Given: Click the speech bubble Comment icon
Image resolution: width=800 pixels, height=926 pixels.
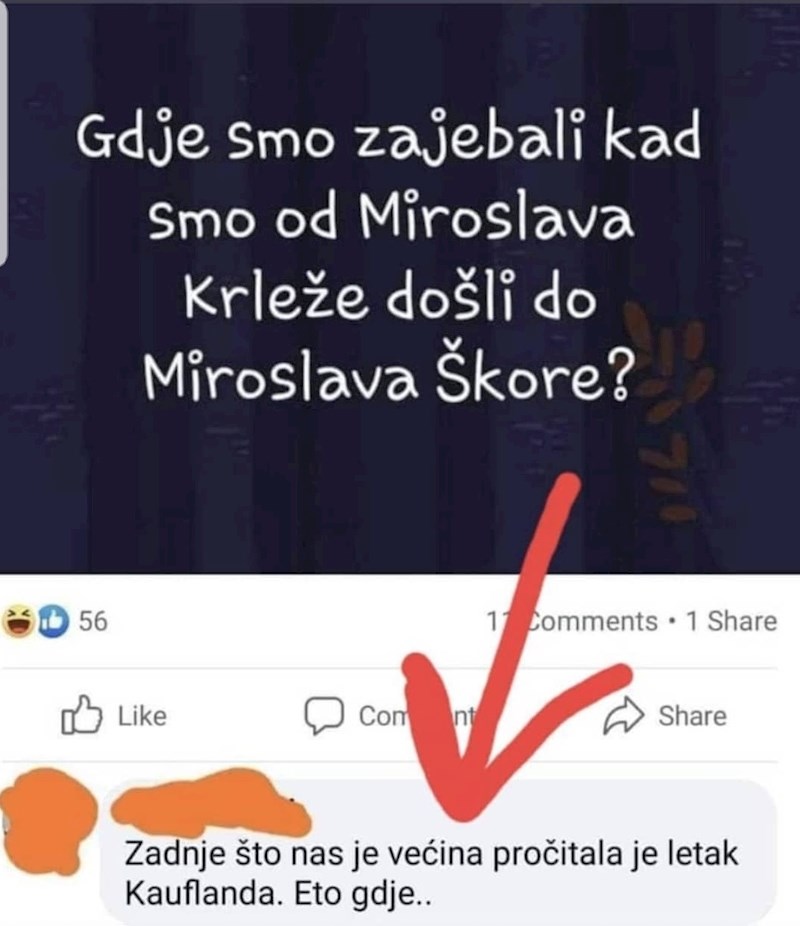Looking at the screenshot, I should pyautogui.click(x=324, y=715).
